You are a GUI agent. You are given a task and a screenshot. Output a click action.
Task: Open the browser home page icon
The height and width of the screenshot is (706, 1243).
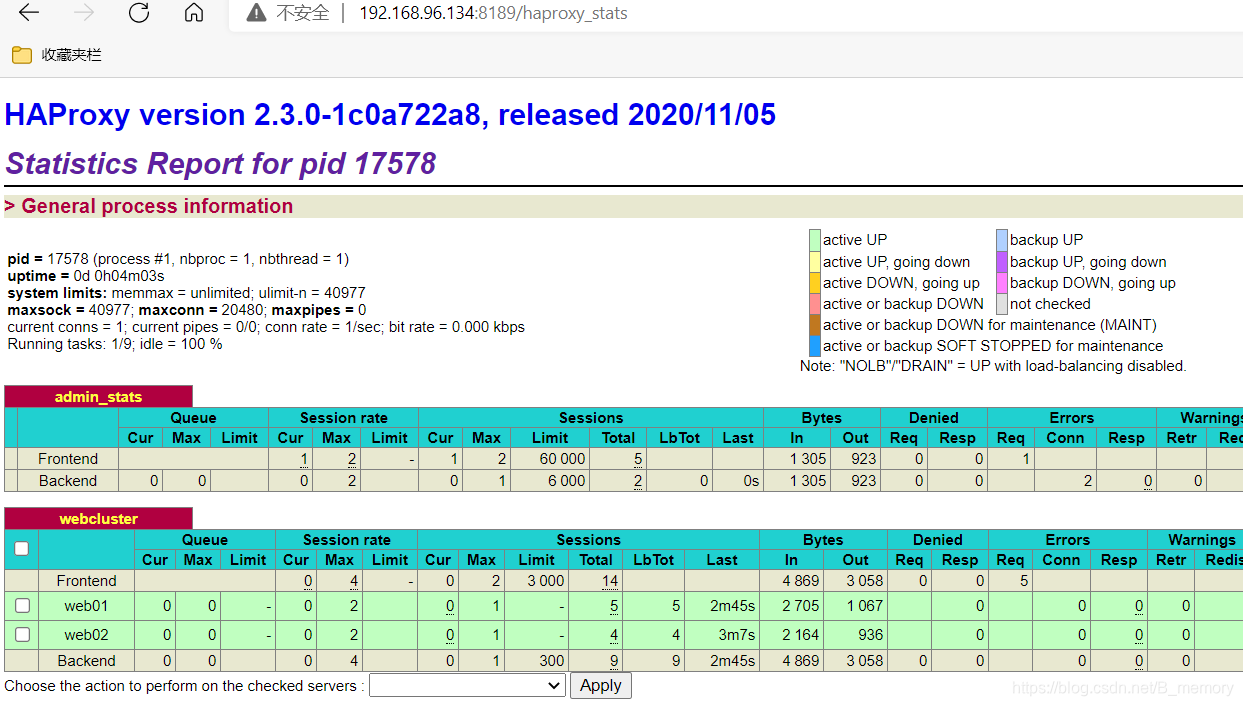(194, 13)
